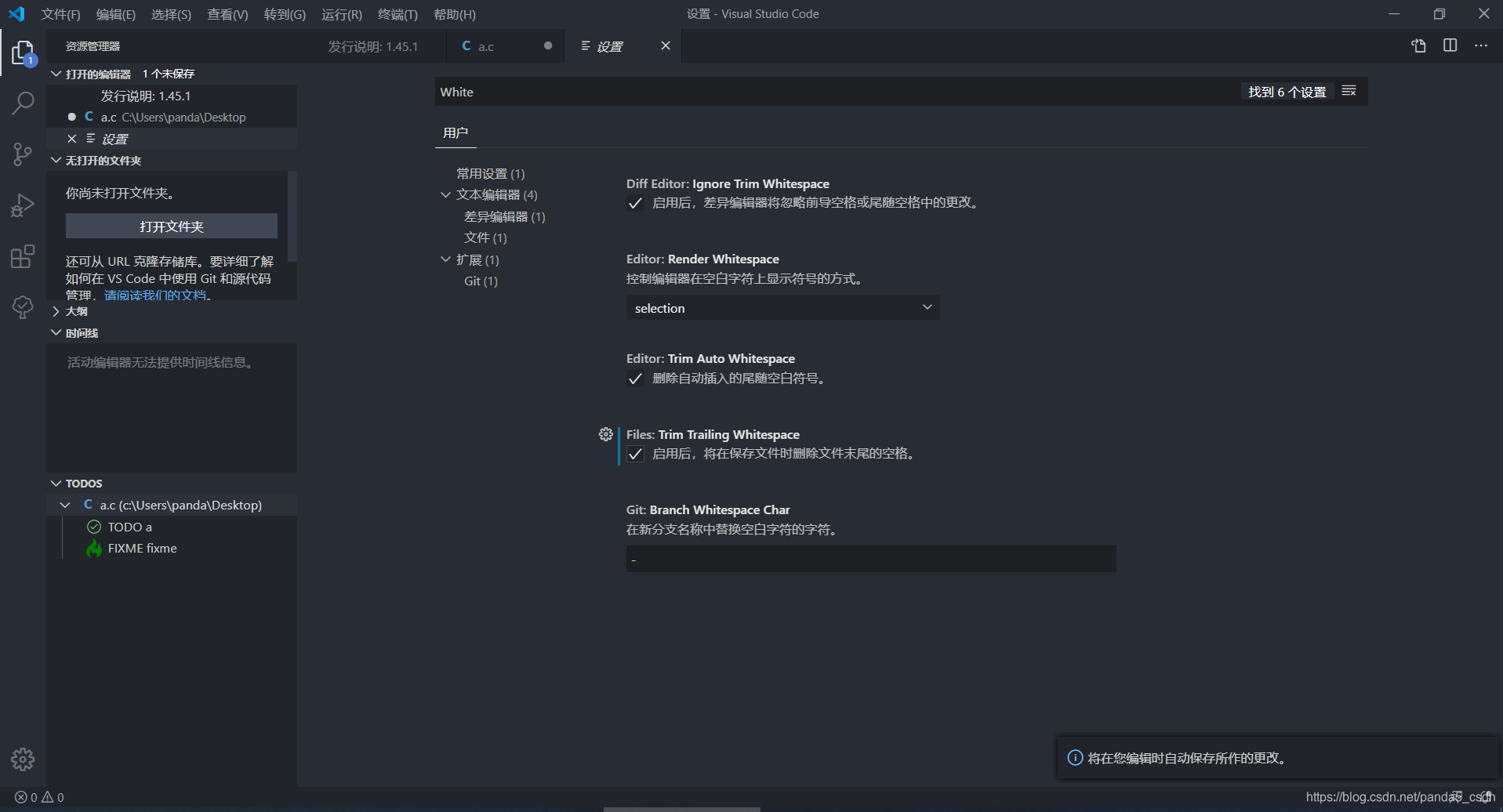Click the Open Folder (打开文件夹) button
1503x812 pixels.
coord(172,226)
